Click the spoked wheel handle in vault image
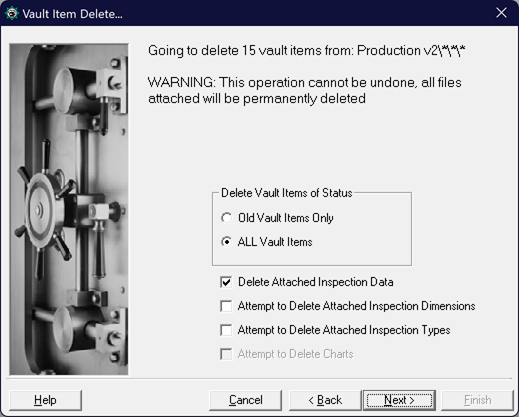 43,210
